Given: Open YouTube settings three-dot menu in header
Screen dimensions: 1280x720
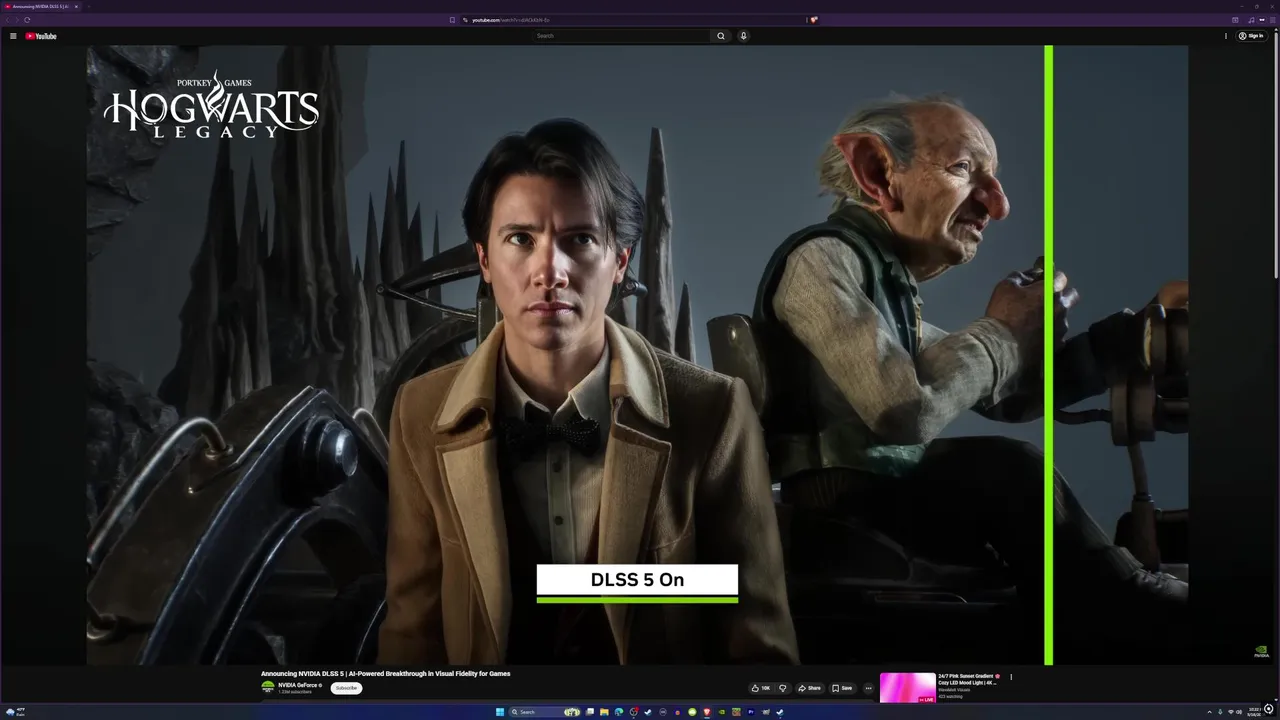Looking at the screenshot, I should point(1226,36).
